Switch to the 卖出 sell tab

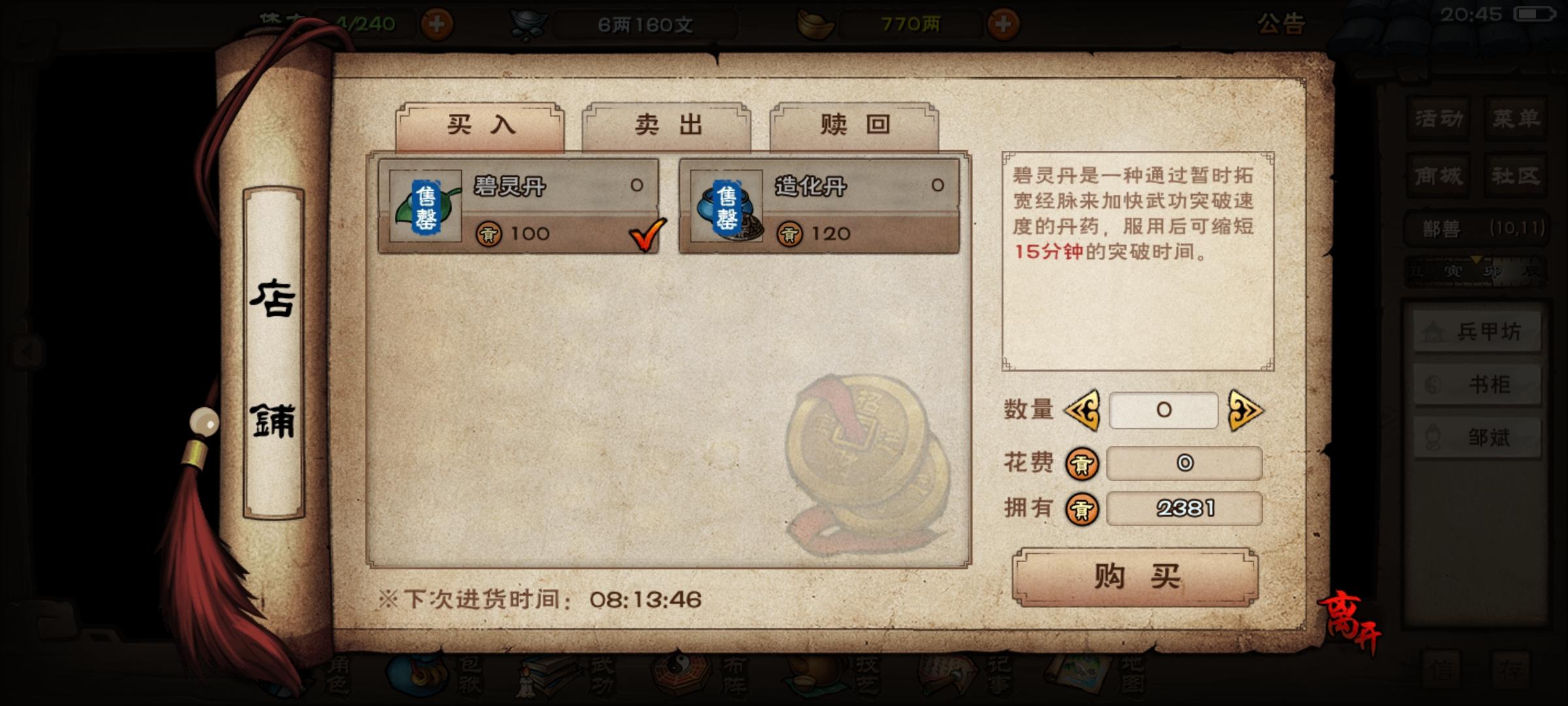(666, 126)
